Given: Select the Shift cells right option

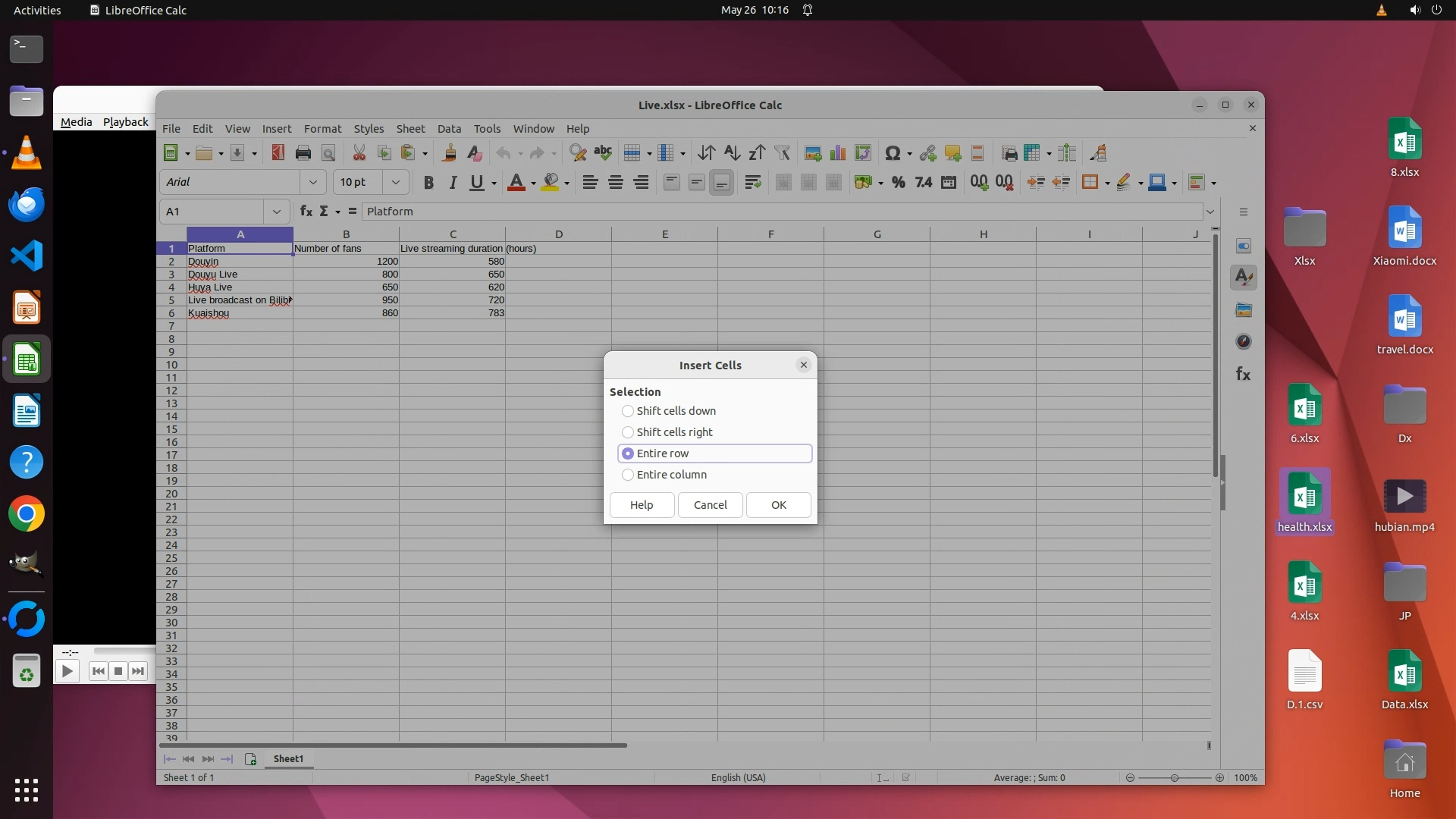Looking at the screenshot, I should [628, 432].
